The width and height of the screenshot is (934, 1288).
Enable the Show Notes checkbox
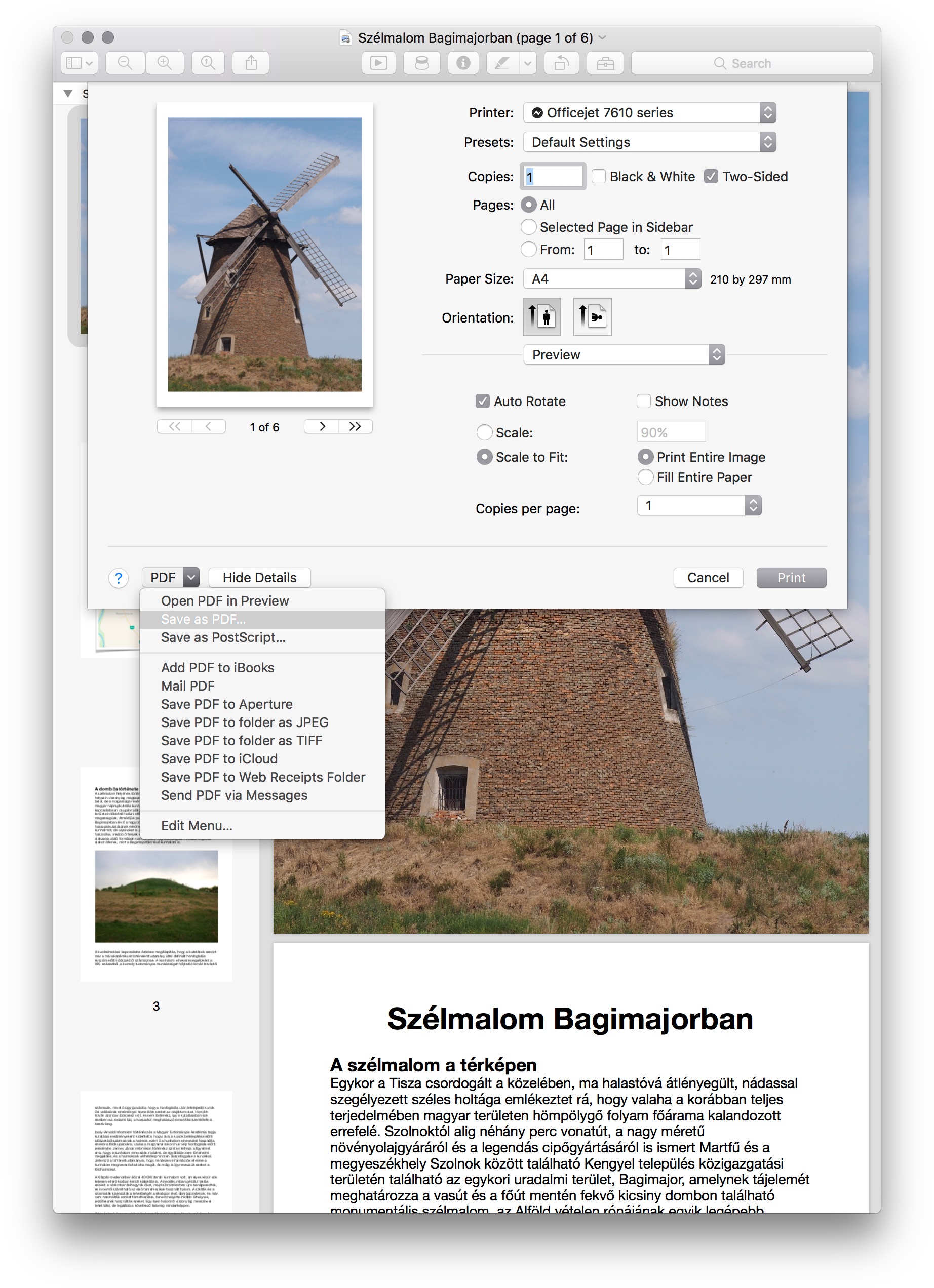click(x=644, y=401)
